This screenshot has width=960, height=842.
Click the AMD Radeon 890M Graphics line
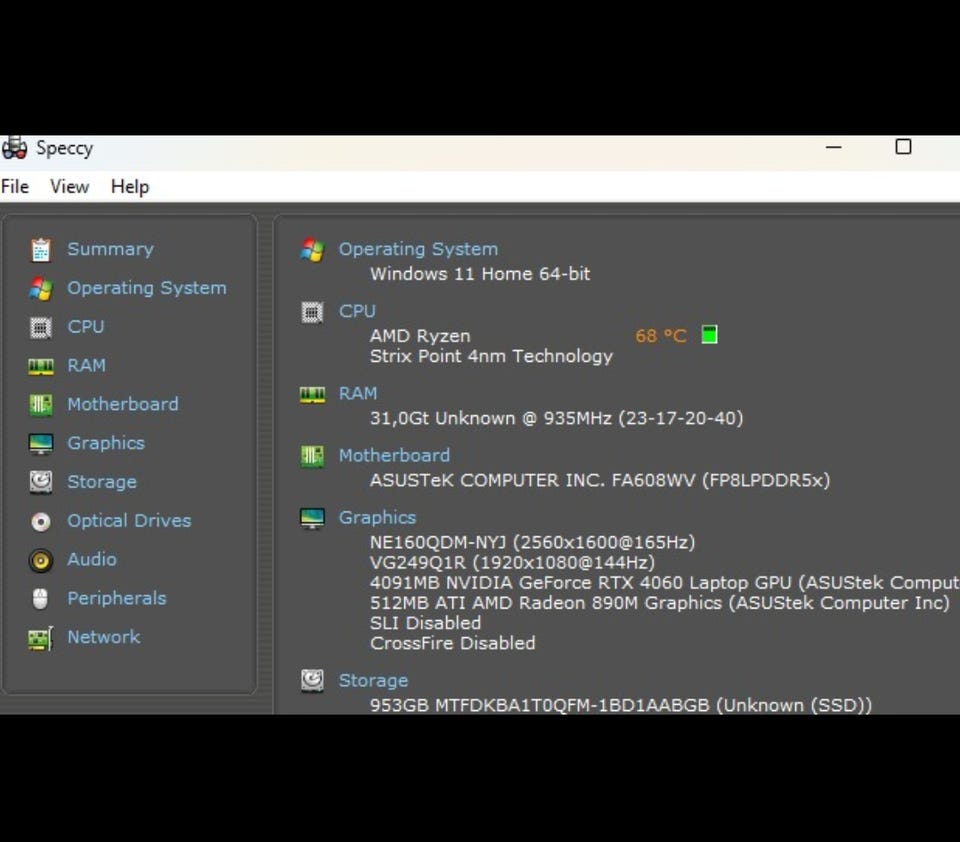pyautogui.click(x=660, y=603)
